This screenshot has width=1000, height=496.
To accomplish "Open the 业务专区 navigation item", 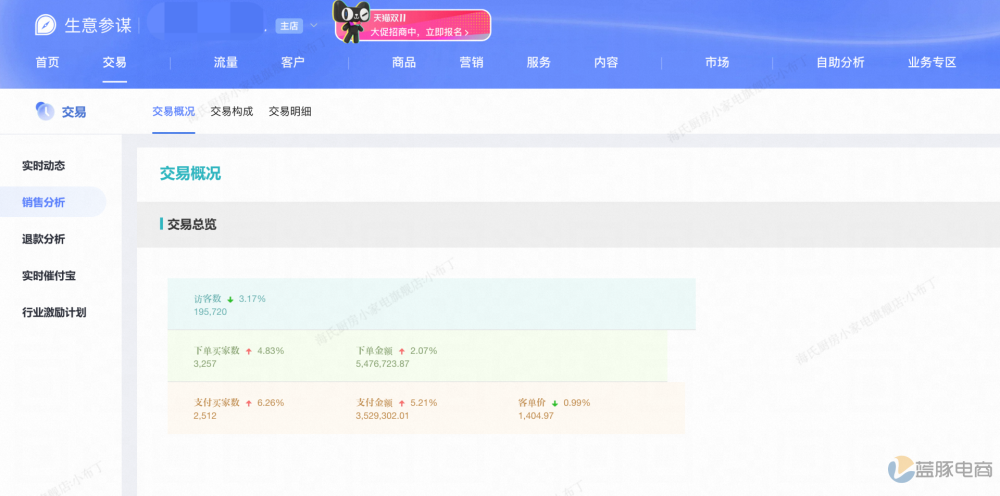I will pyautogui.click(x=932, y=62).
